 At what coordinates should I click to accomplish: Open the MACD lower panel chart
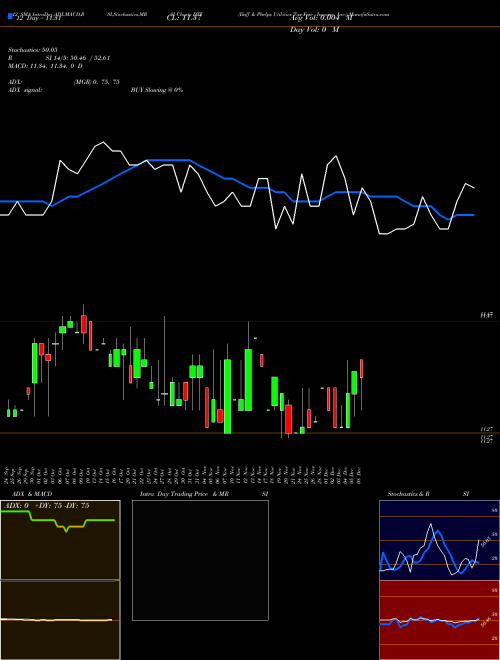[x=60, y=620]
